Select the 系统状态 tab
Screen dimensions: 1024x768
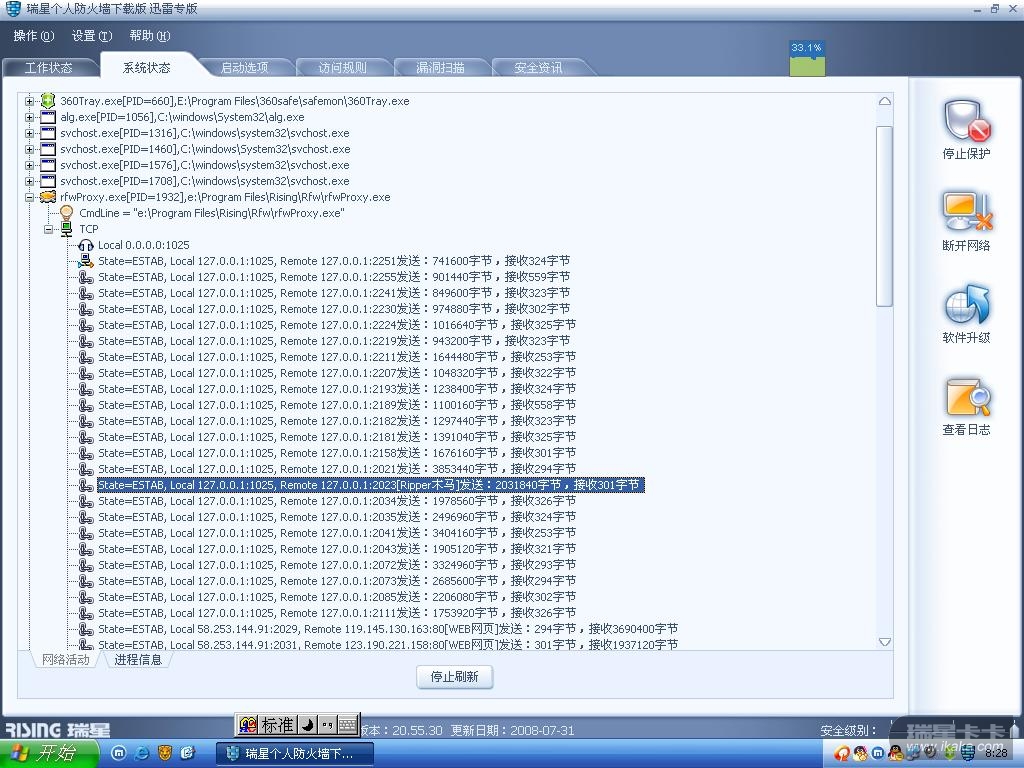[146, 67]
